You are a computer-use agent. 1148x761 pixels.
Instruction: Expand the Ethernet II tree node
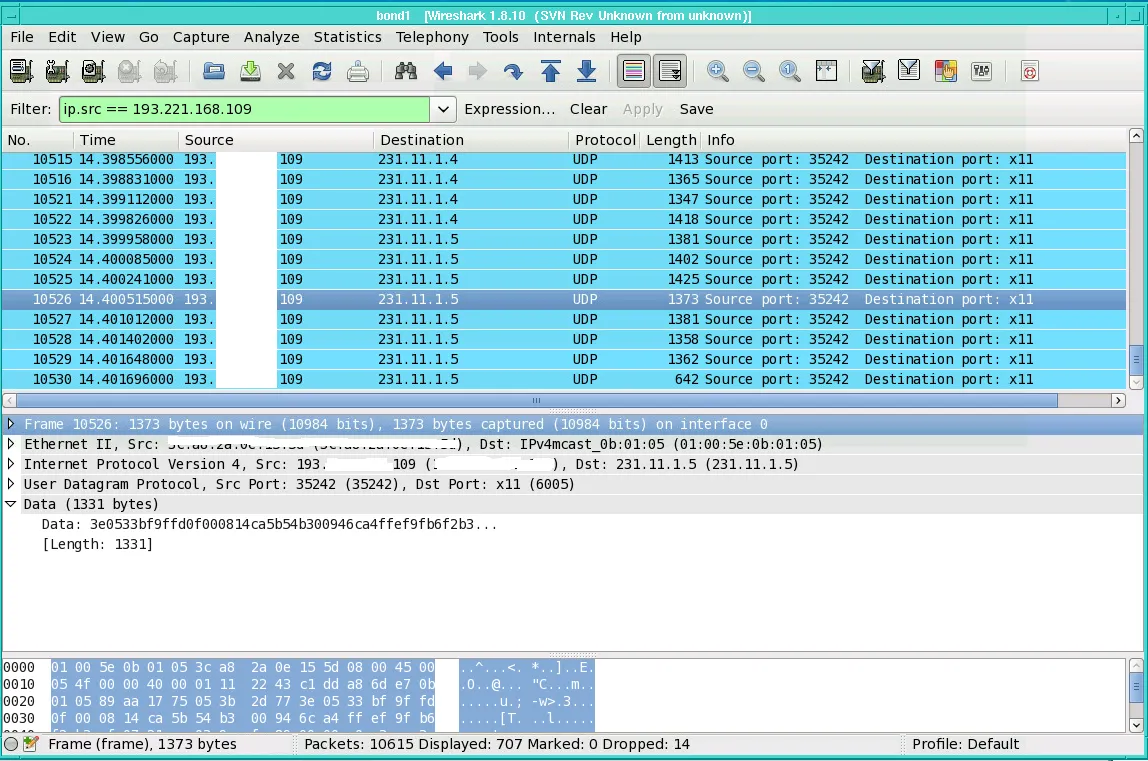[x=11, y=444]
